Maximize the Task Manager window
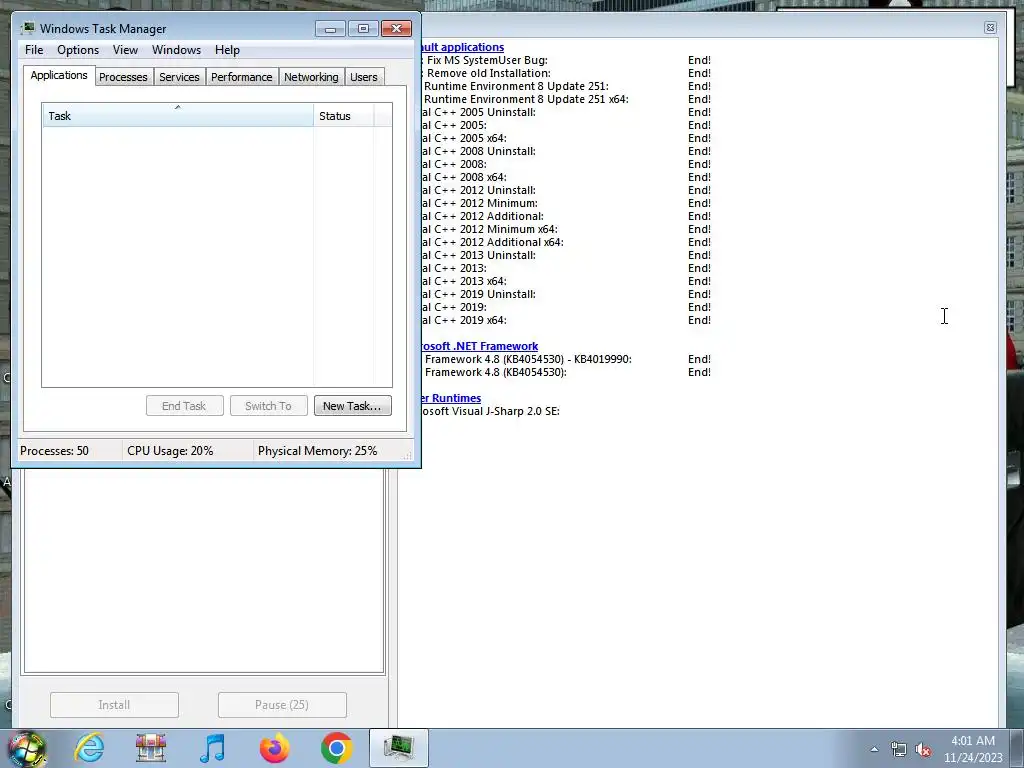This screenshot has width=1024, height=768. coord(363,28)
